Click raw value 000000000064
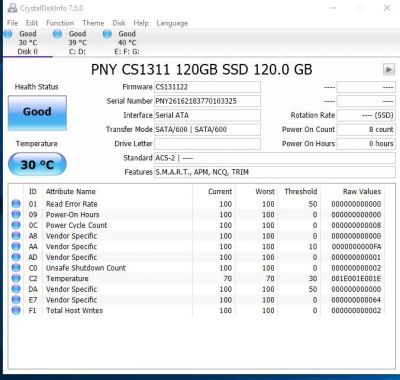400x380 pixels. pyautogui.click(x=356, y=300)
